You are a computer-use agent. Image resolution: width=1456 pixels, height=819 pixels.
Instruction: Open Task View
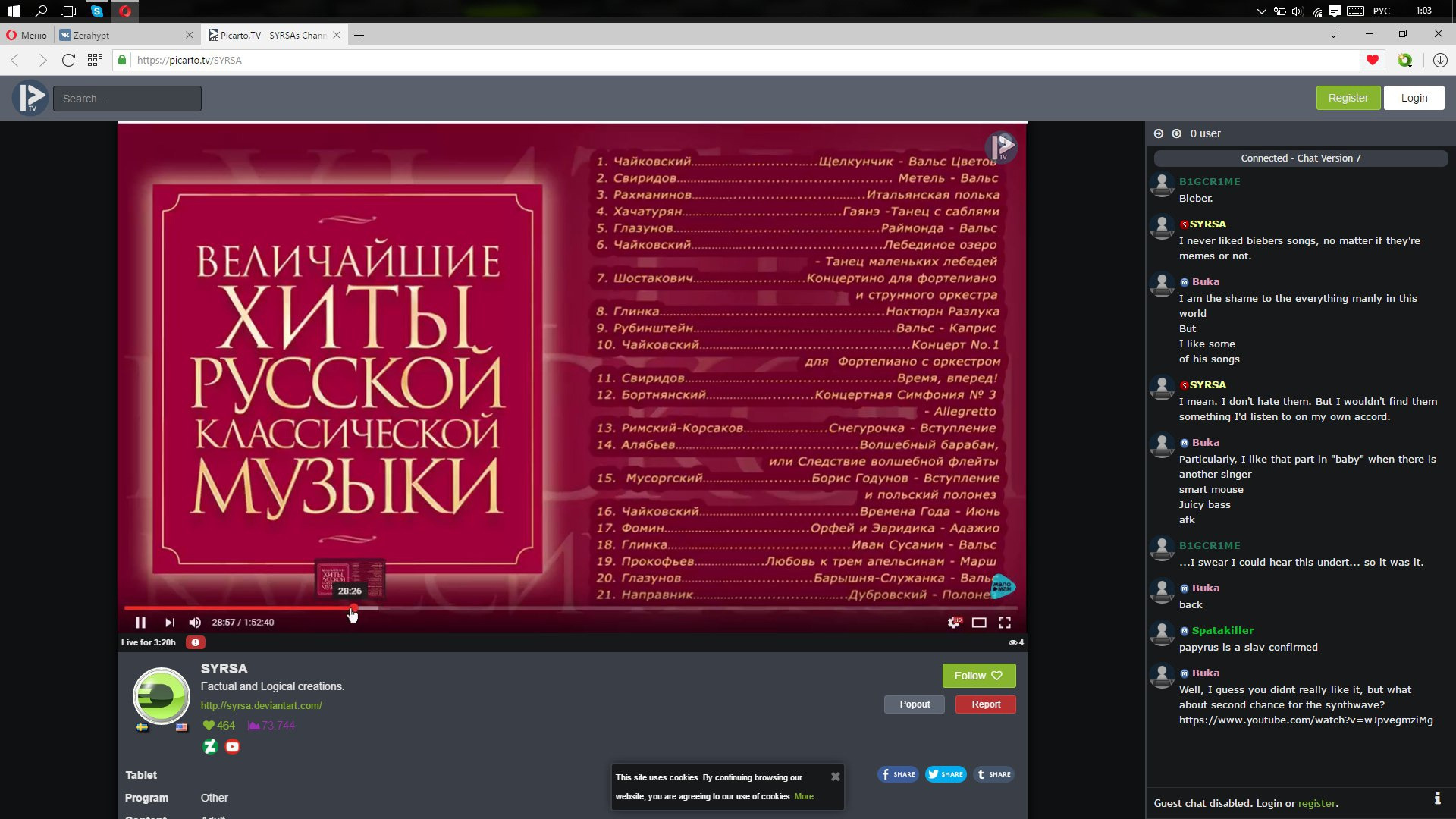coord(68,11)
